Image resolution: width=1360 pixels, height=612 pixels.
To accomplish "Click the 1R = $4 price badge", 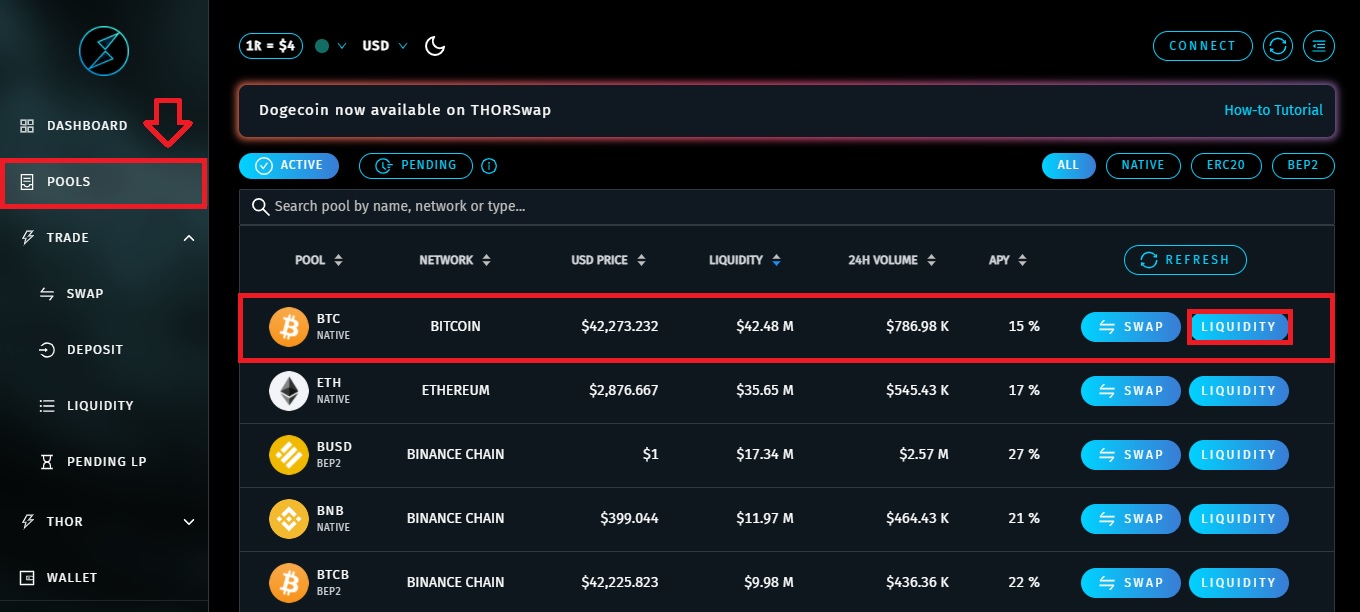I will coord(270,46).
